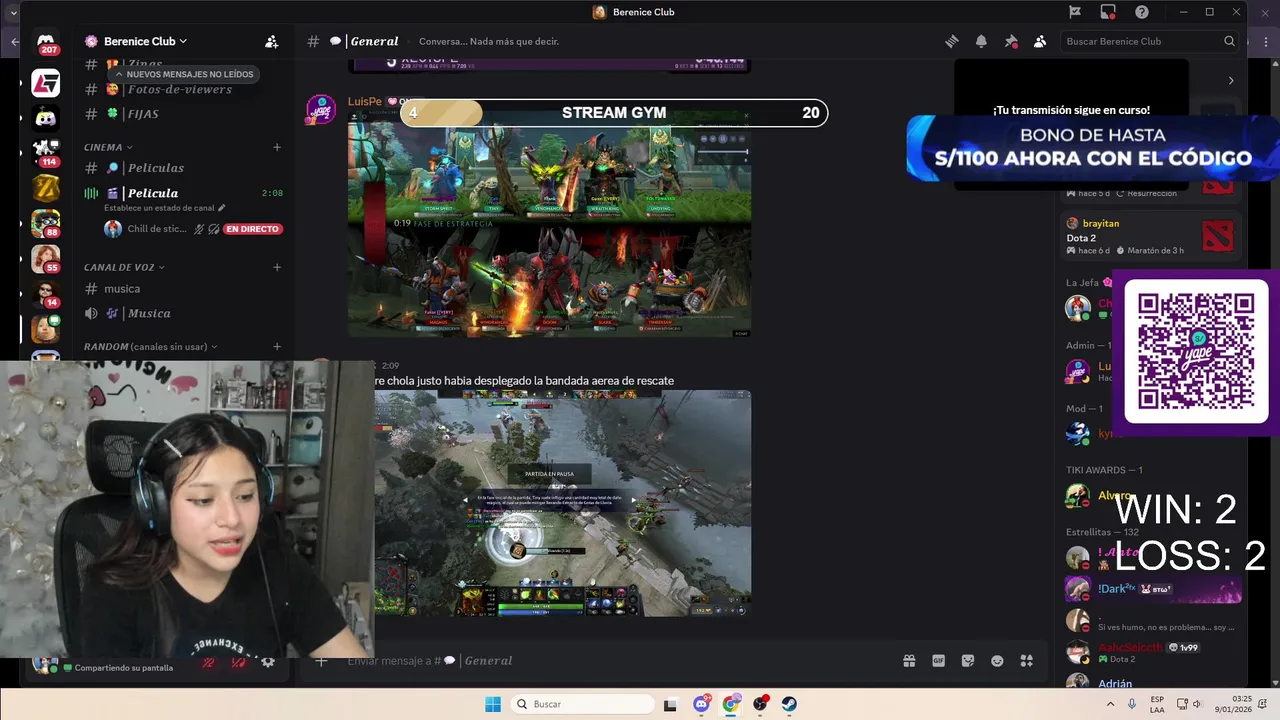Create a channel in CANAL DE VOZ with plus
The image size is (1280, 720).
tap(277, 267)
